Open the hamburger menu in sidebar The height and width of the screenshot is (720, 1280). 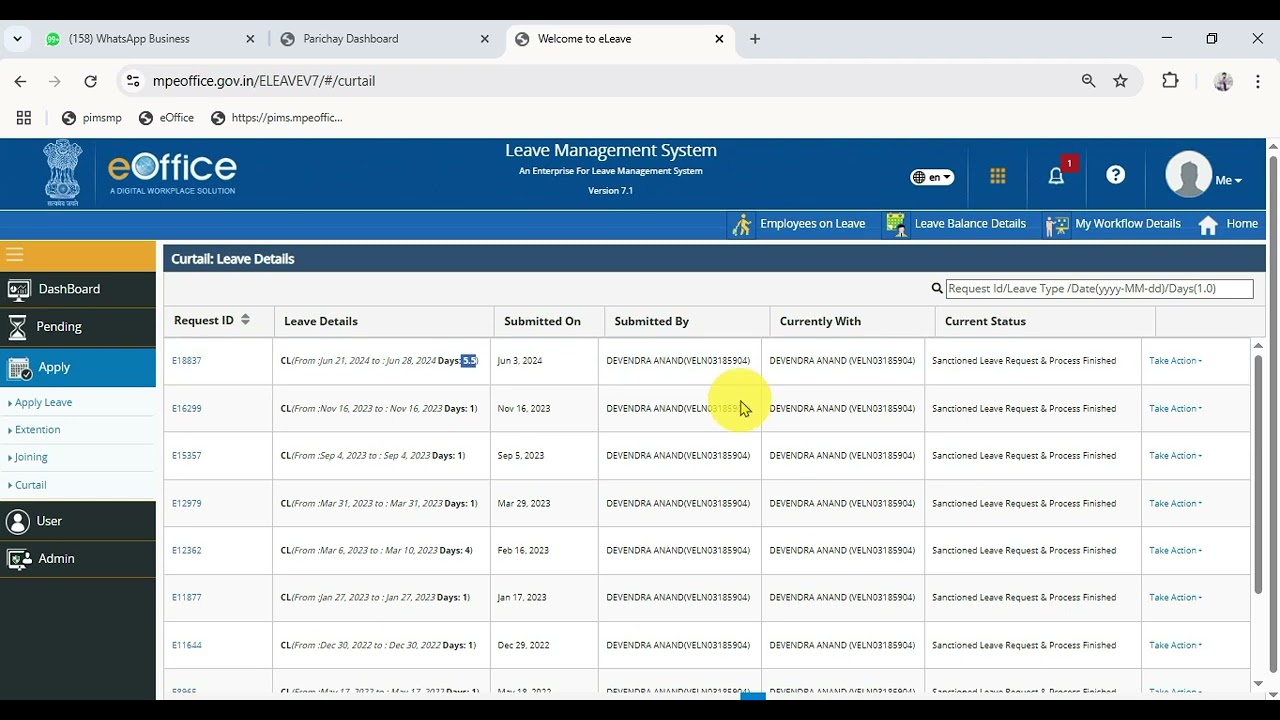(x=14, y=255)
